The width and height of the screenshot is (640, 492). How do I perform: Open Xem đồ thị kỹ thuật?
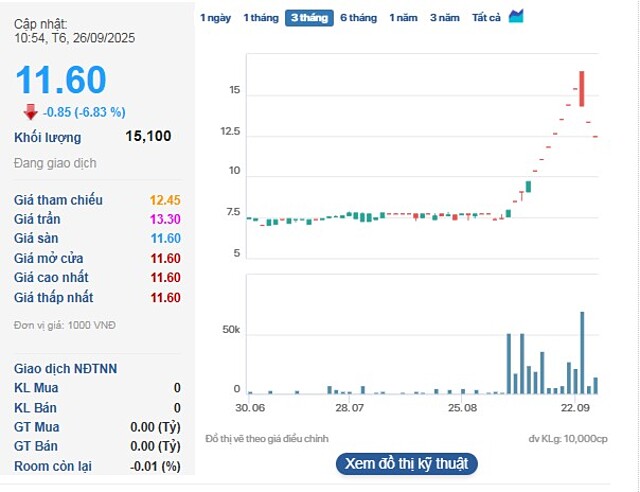(407, 463)
